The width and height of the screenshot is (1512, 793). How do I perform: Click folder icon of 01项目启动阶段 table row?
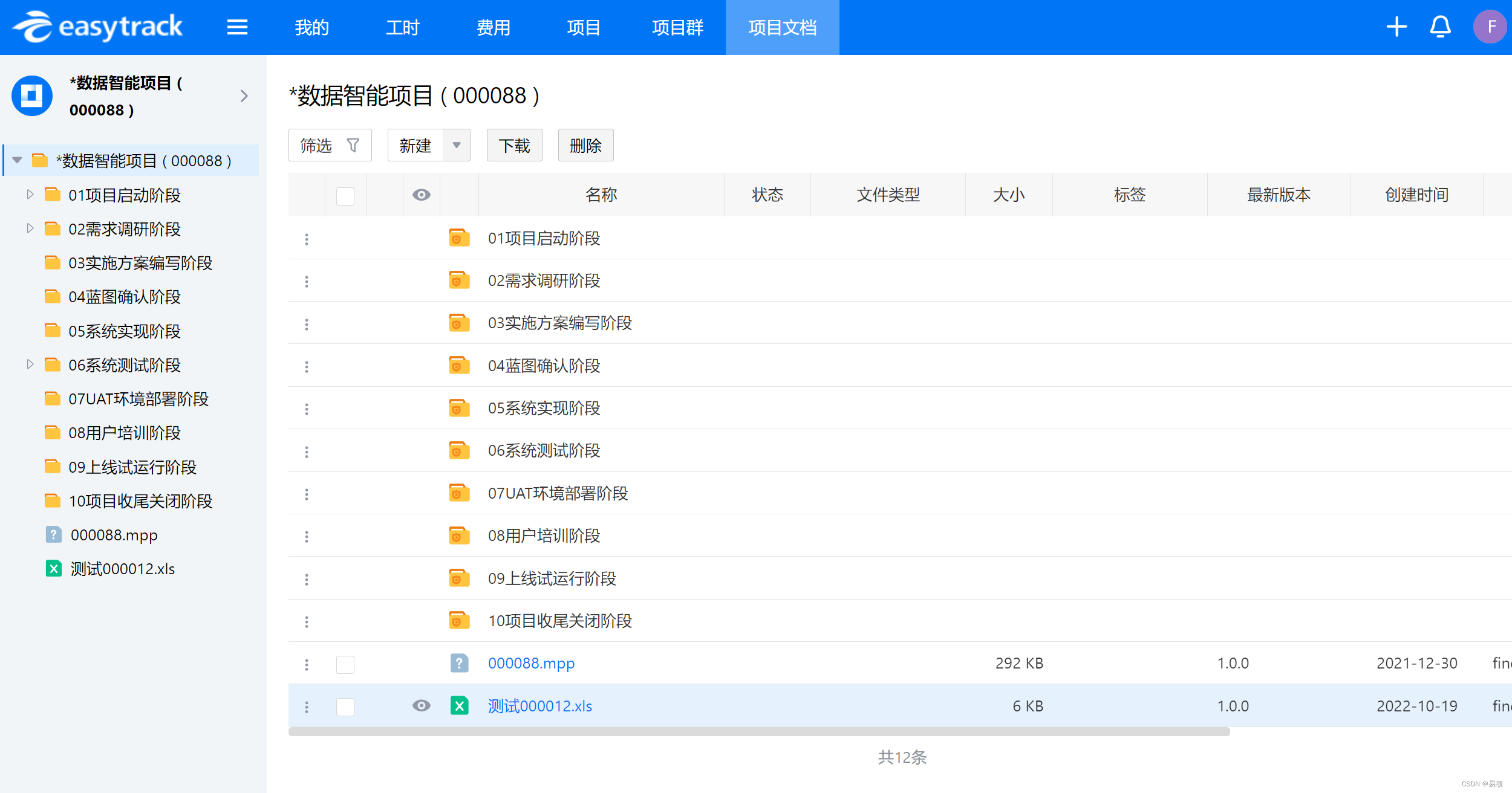pyautogui.click(x=459, y=238)
